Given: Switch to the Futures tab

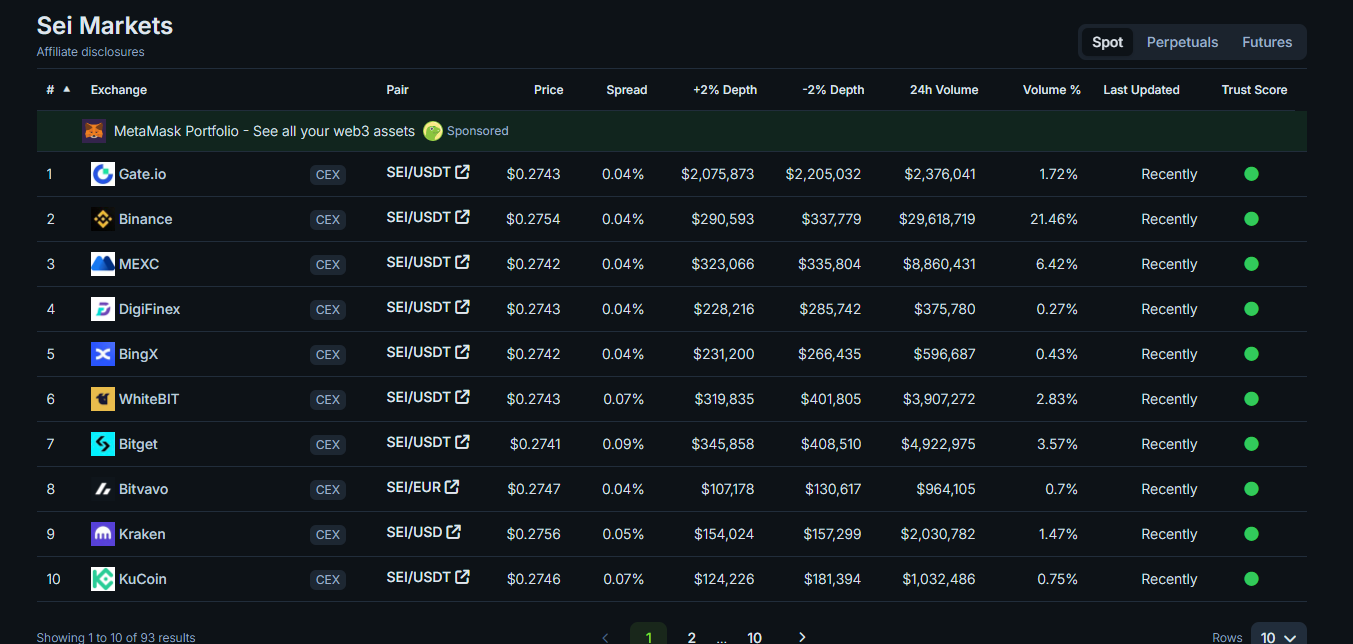Looking at the screenshot, I should click(1267, 42).
